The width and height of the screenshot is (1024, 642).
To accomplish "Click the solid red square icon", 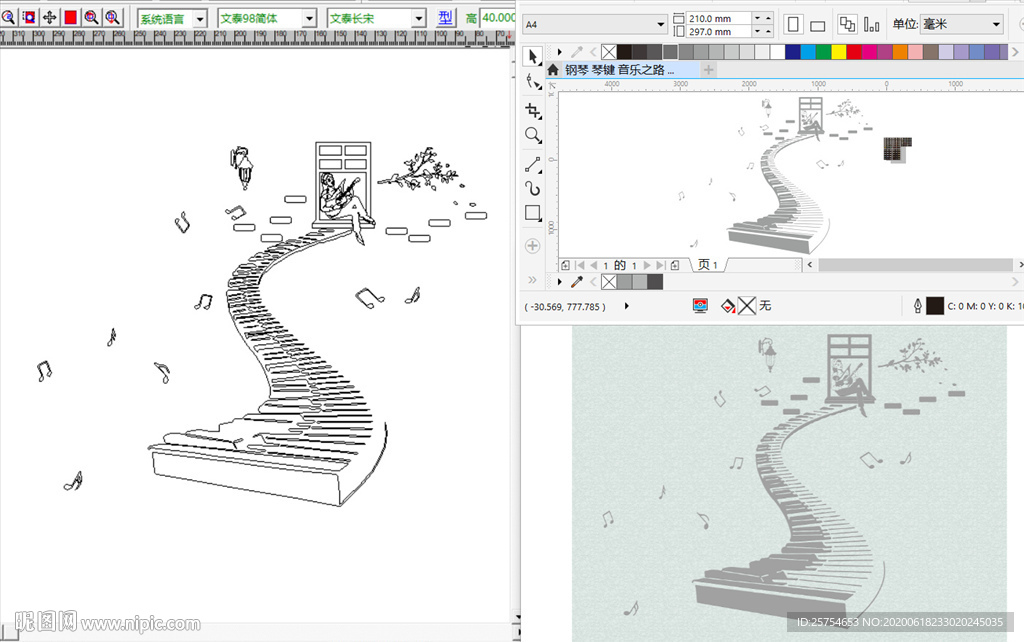I will [71, 17].
